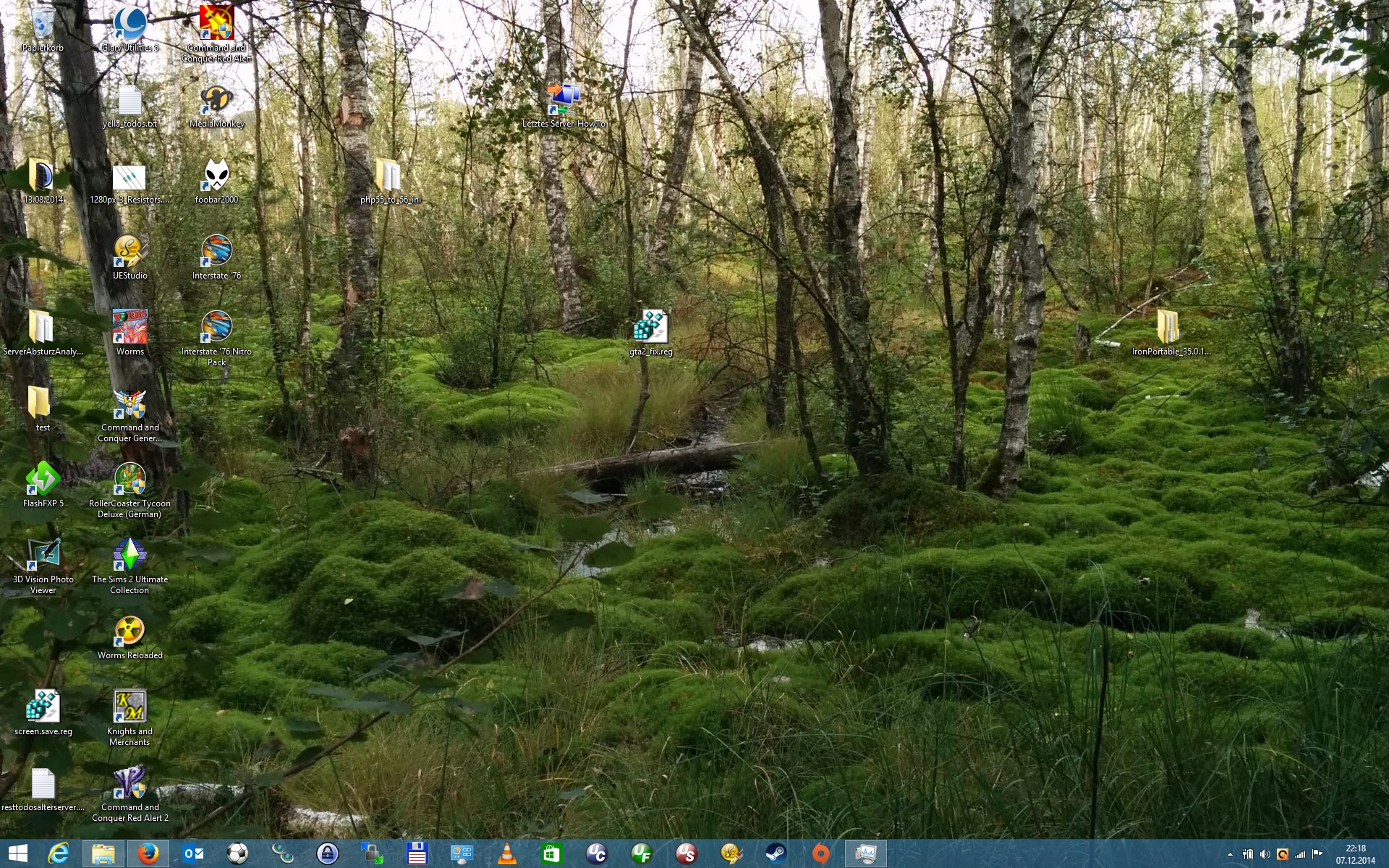Open the volume control in system tray

pos(1265,854)
